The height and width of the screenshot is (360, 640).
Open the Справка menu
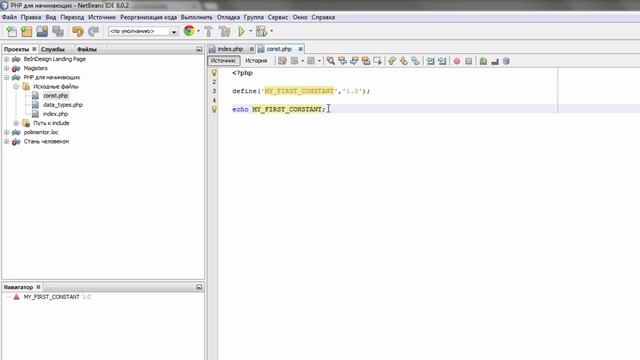(323, 17)
